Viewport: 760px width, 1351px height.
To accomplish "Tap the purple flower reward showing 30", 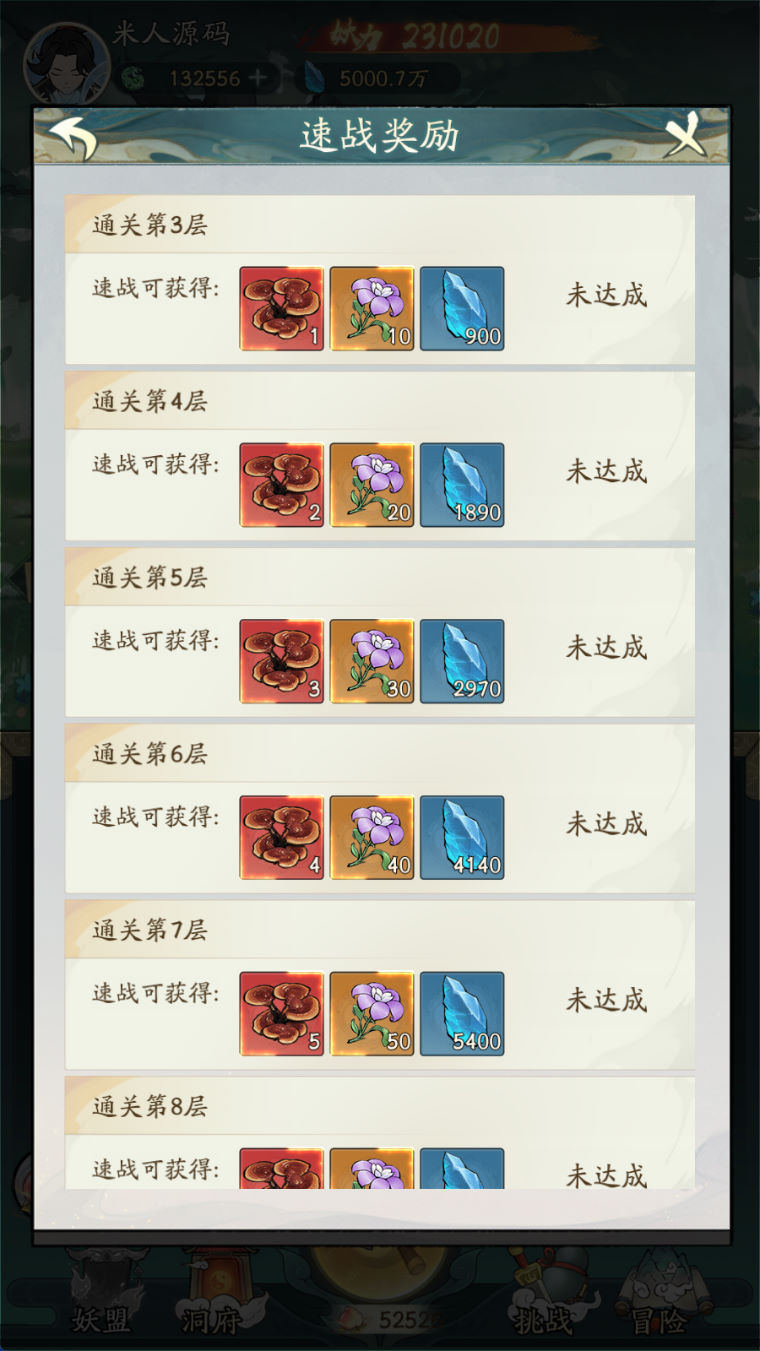I will [x=372, y=661].
